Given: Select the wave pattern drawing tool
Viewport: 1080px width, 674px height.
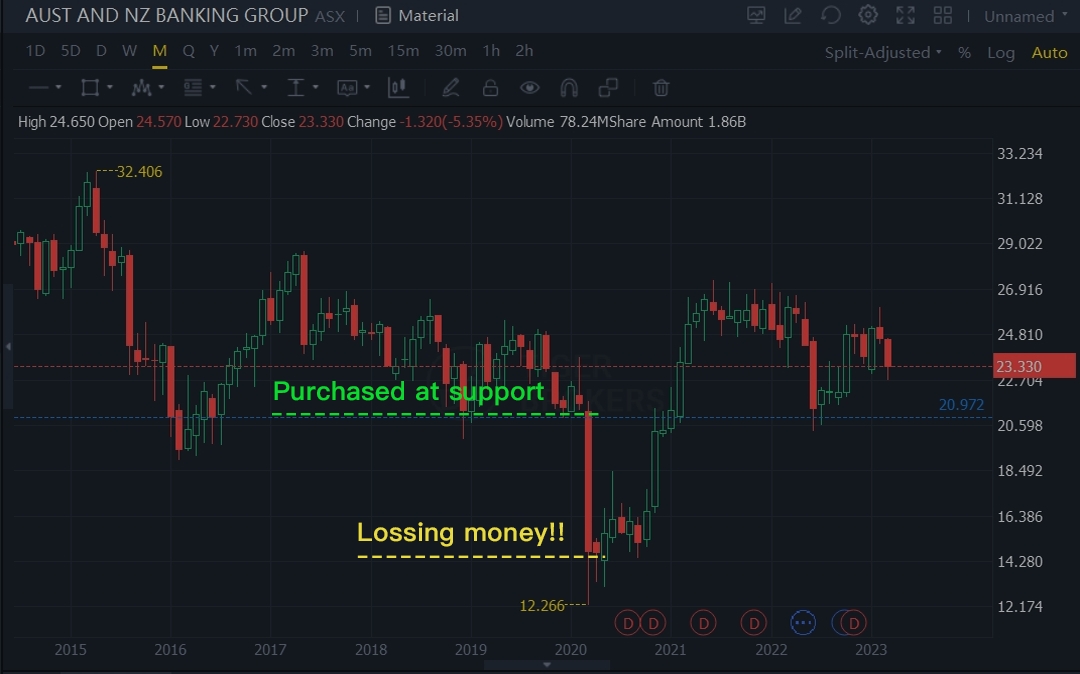Looking at the screenshot, I should pyautogui.click(x=141, y=87).
